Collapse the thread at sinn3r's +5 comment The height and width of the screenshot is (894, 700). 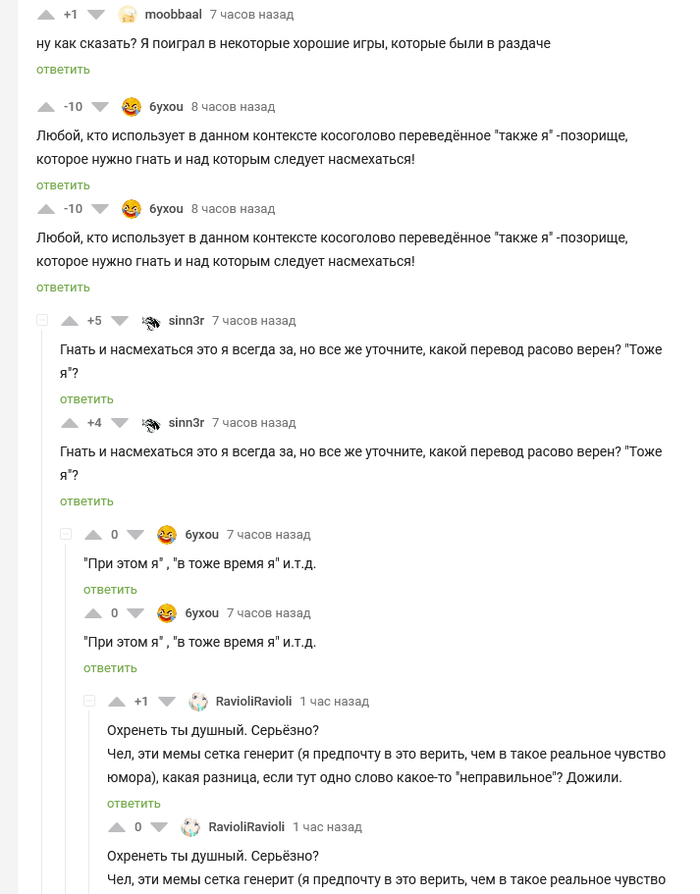(42, 321)
